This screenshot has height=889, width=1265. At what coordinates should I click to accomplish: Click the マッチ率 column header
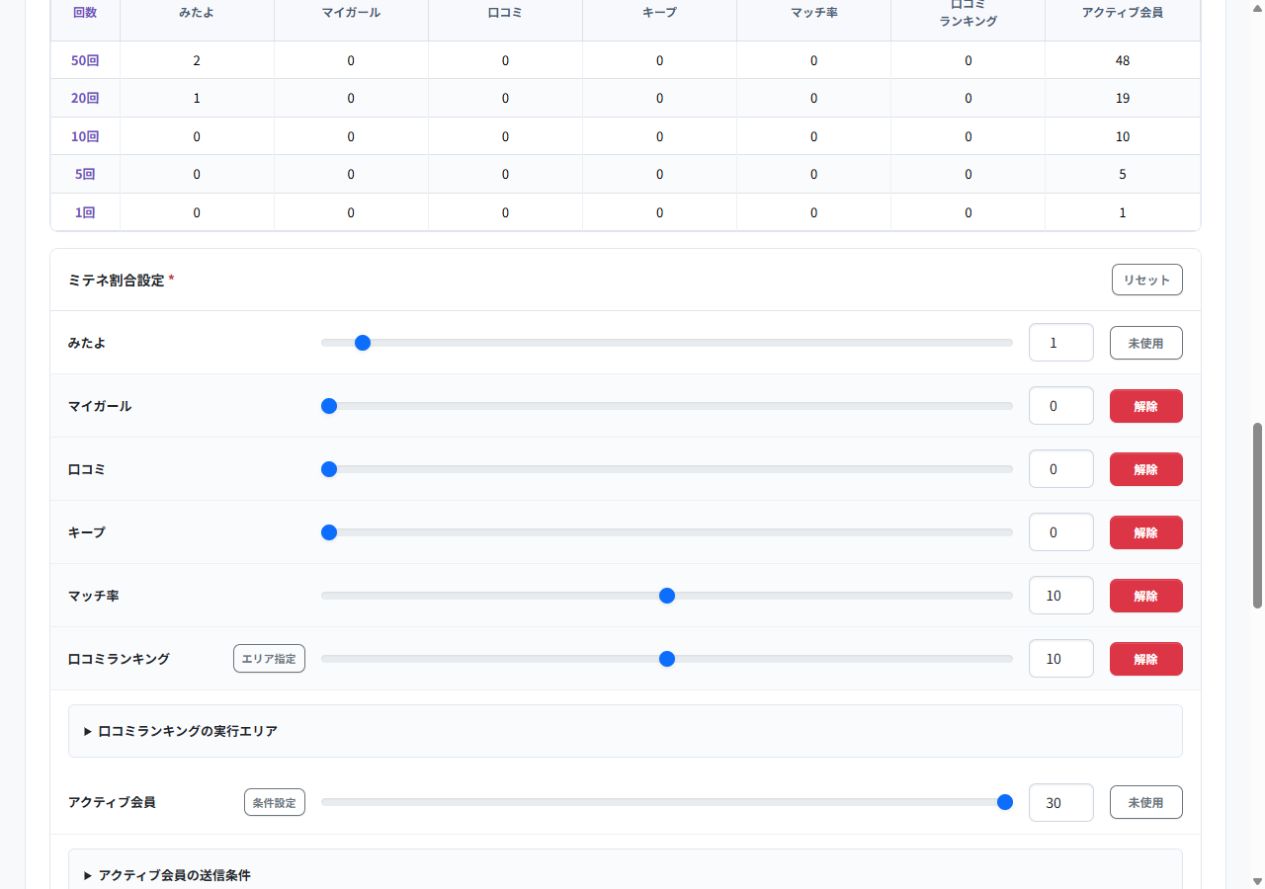(814, 13)
